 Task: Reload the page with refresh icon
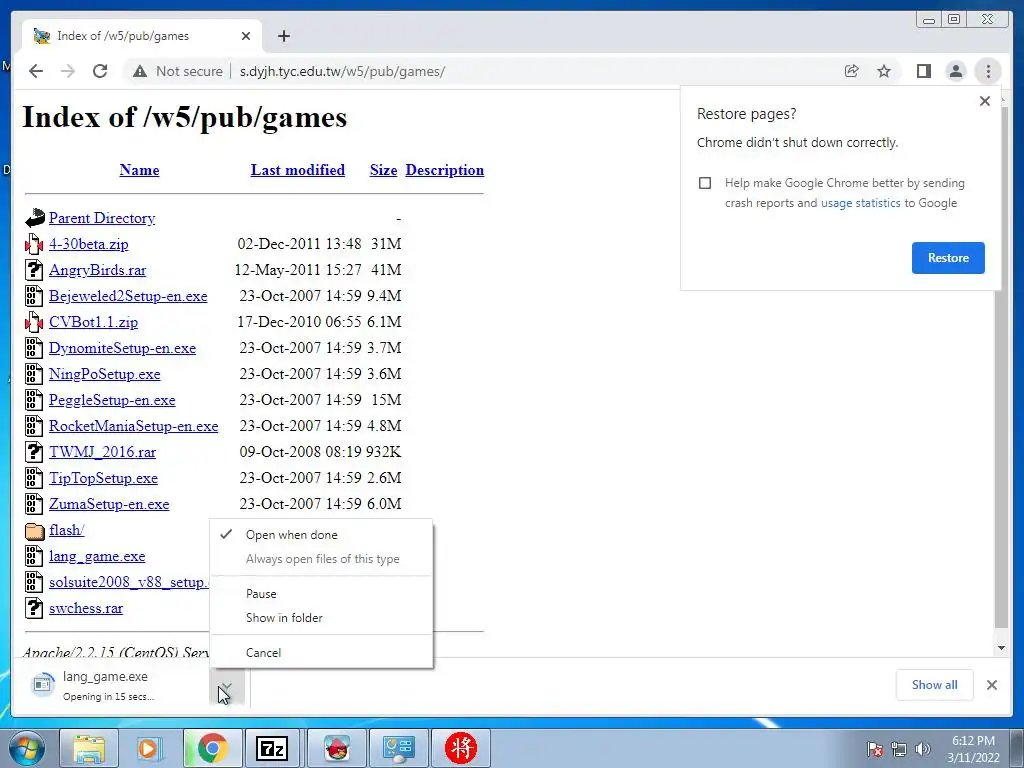point(100,71)
